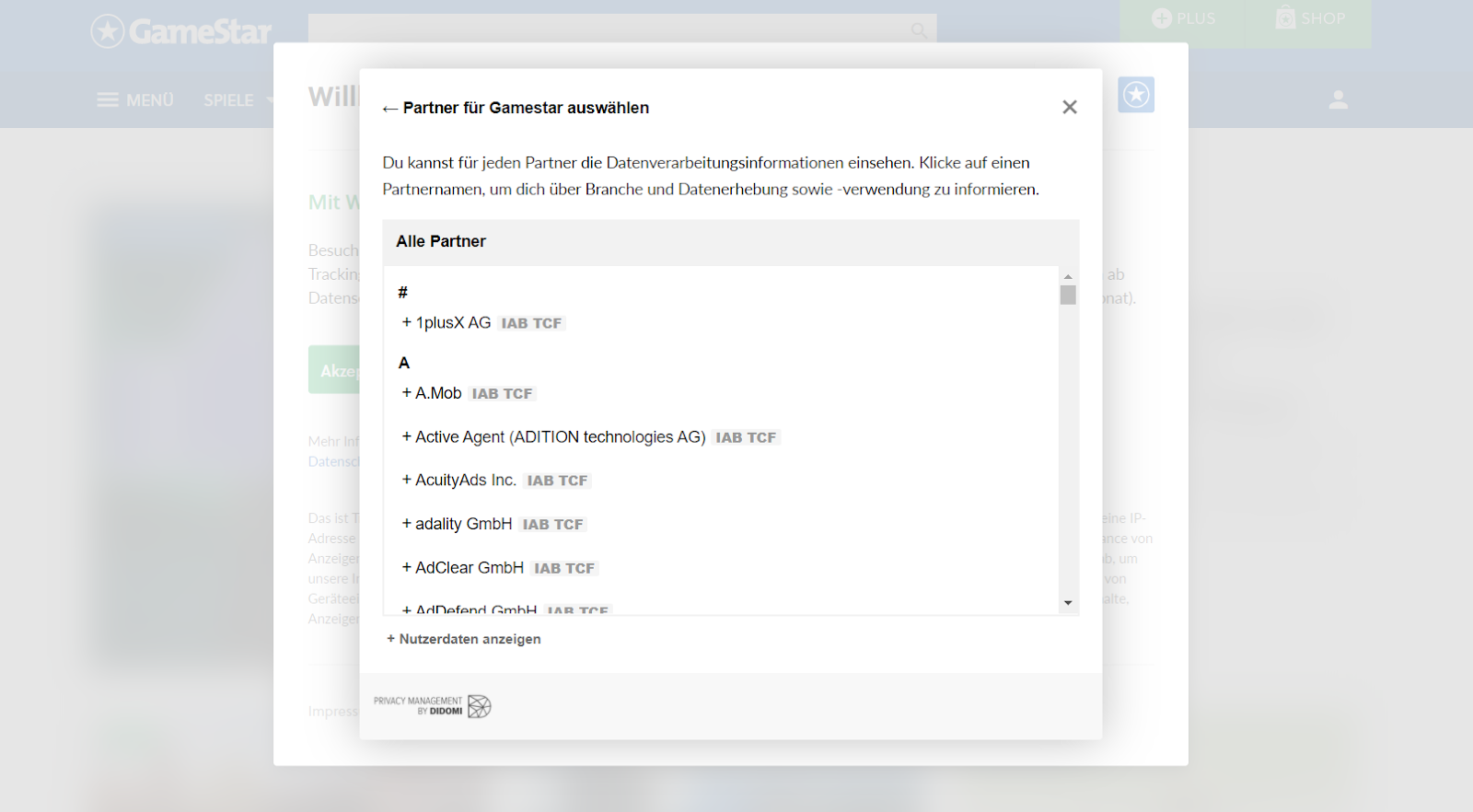Click the IAB TCF tag next to AdClear GmbH

(x=564, y=568)
